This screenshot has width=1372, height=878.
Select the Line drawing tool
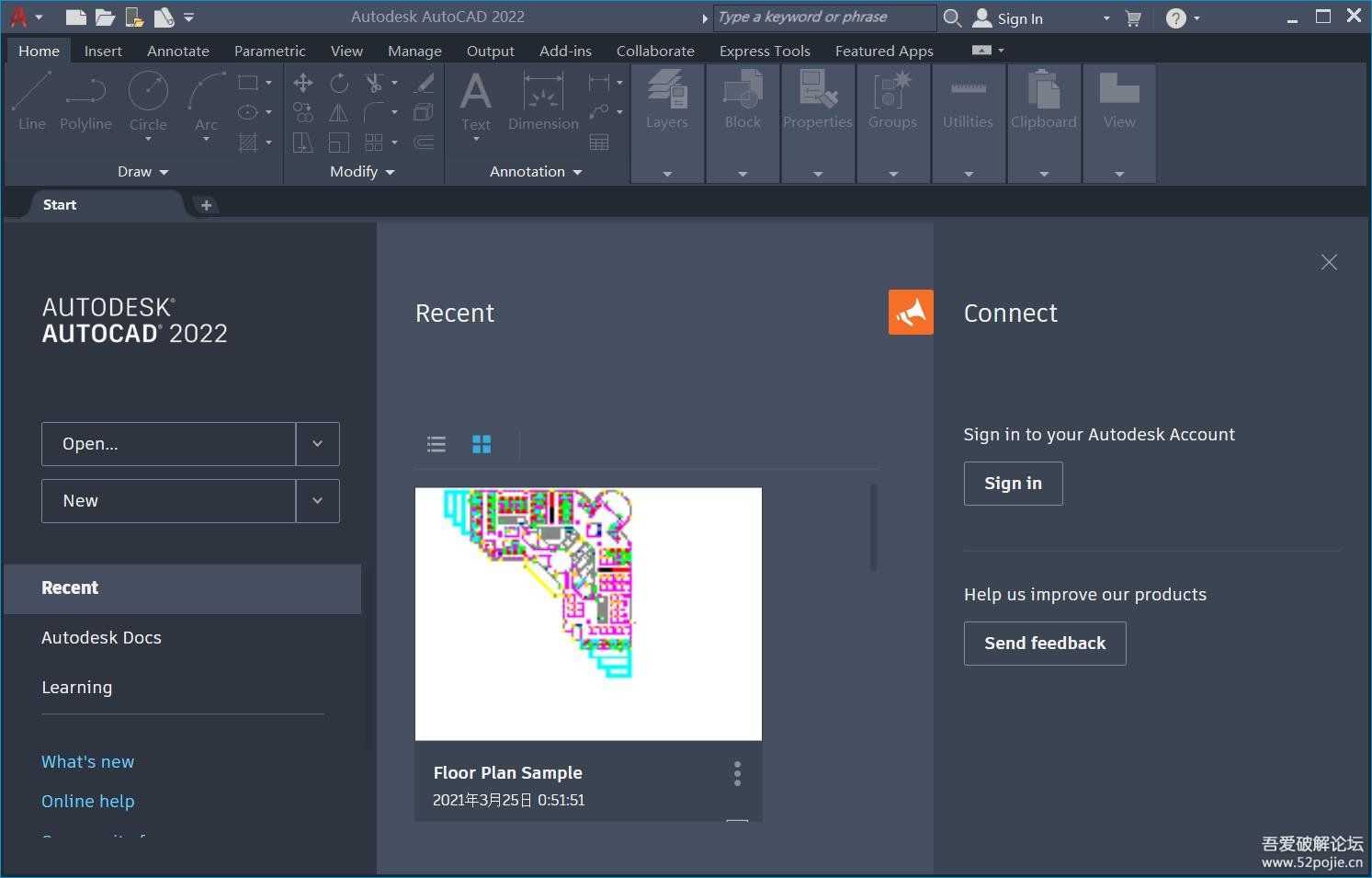point(31,93)
